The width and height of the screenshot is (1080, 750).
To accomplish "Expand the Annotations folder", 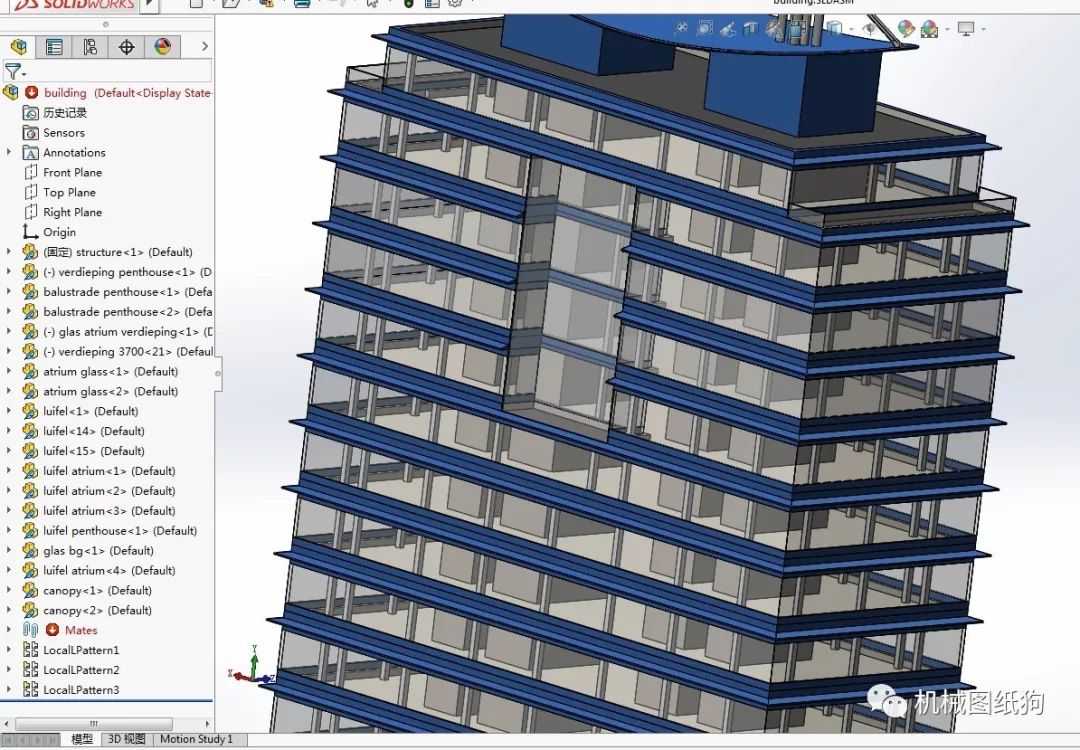I will (x=8, y=152).
